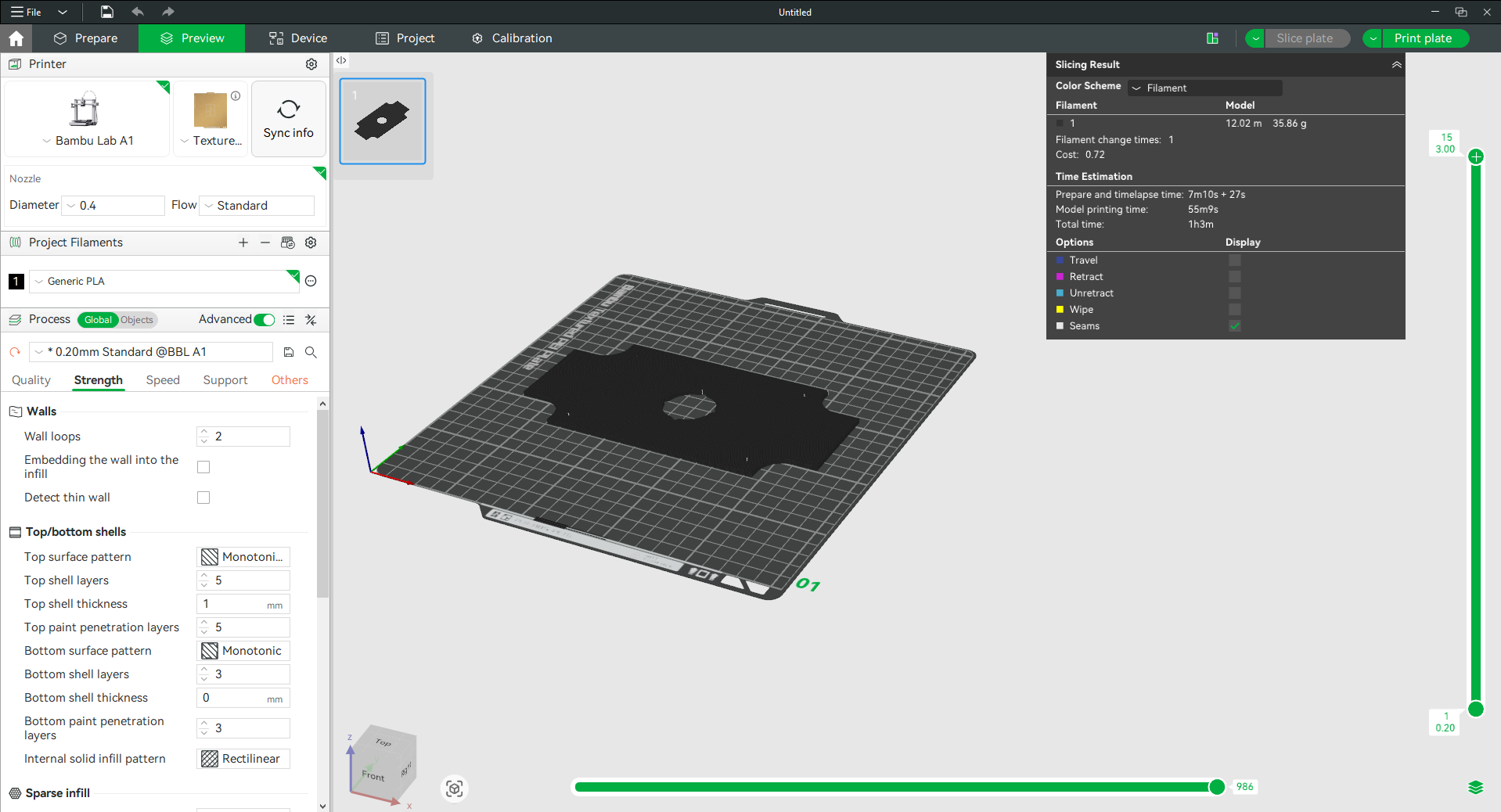Image resolution: width=1501 pixels, height=812 pixels.
Task: Open the Quality settings tab
Action: [31, 380]
